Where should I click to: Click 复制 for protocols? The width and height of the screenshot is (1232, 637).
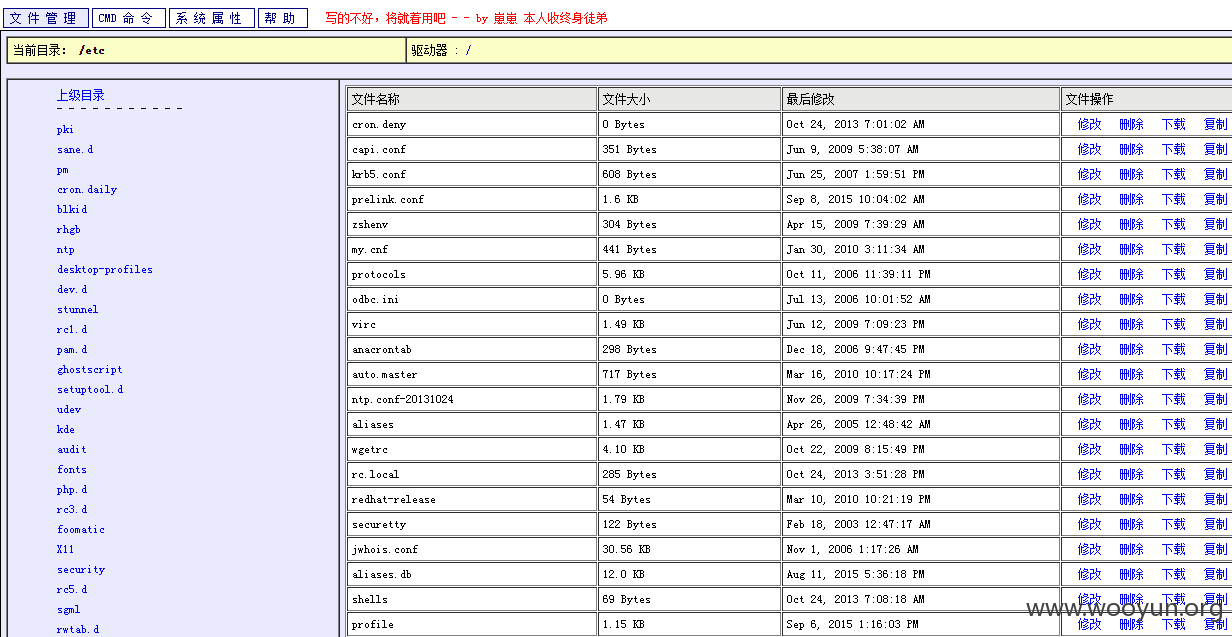pos(1215,274)
